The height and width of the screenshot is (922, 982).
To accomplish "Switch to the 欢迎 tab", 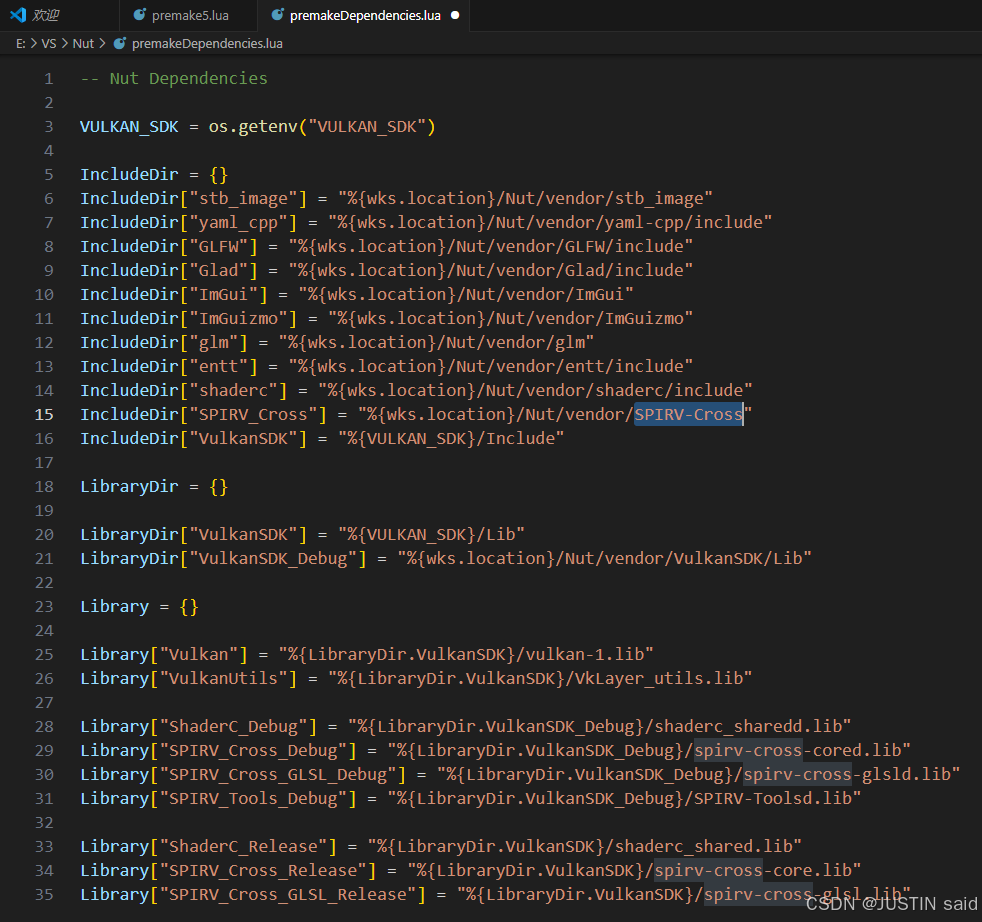I will (x=45, y=15).
